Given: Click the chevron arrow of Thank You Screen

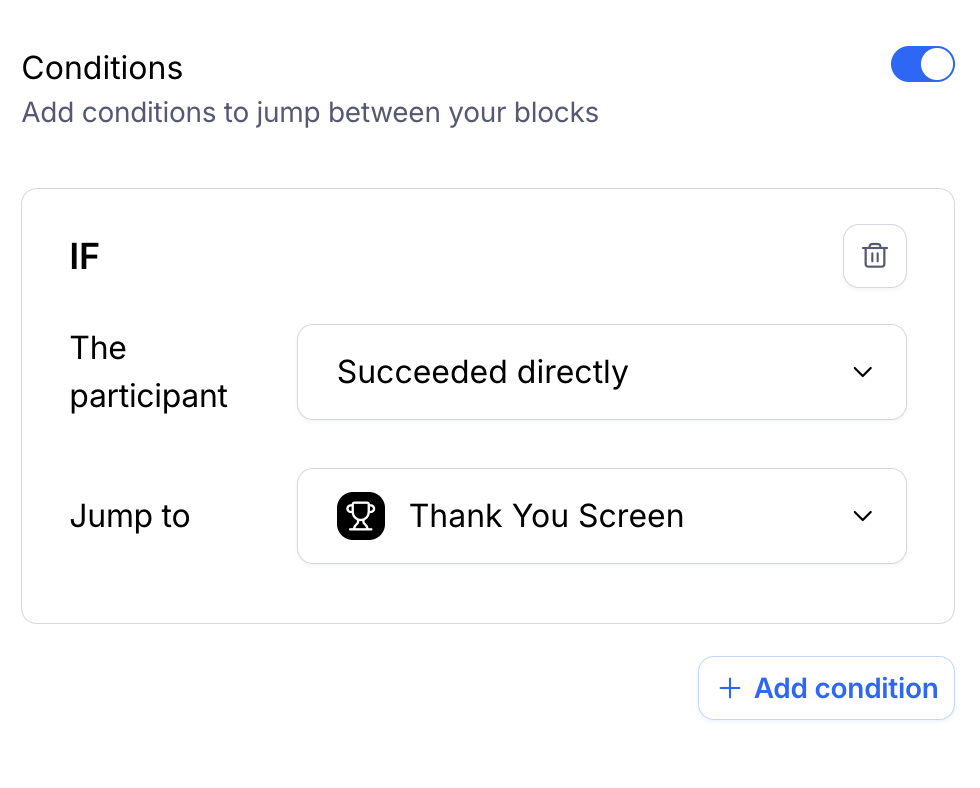Looking at the screenshot, I should pyautogui.click(x=862, y=516).
